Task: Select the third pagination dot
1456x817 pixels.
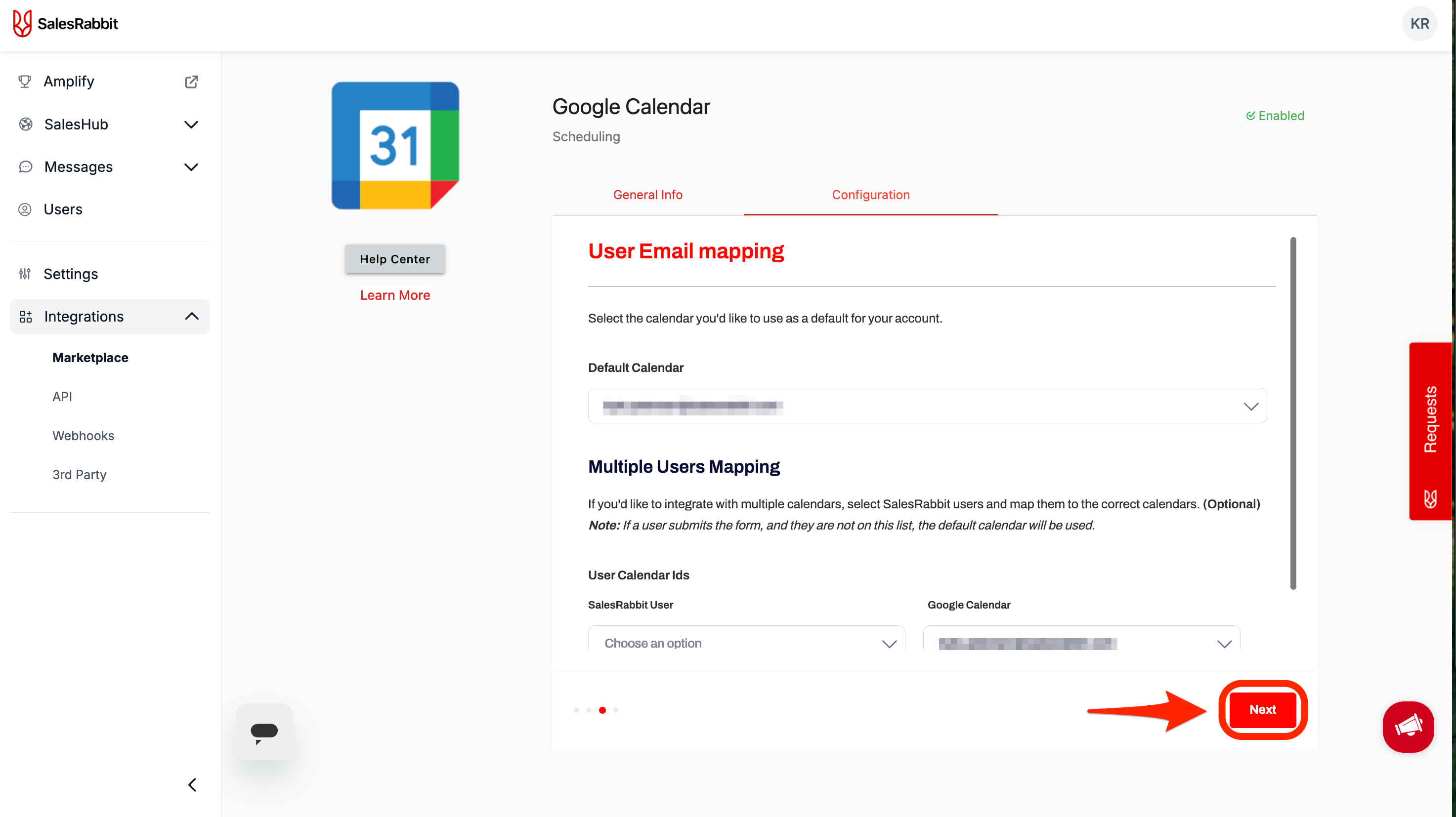Action: click(x=602, y=710)
